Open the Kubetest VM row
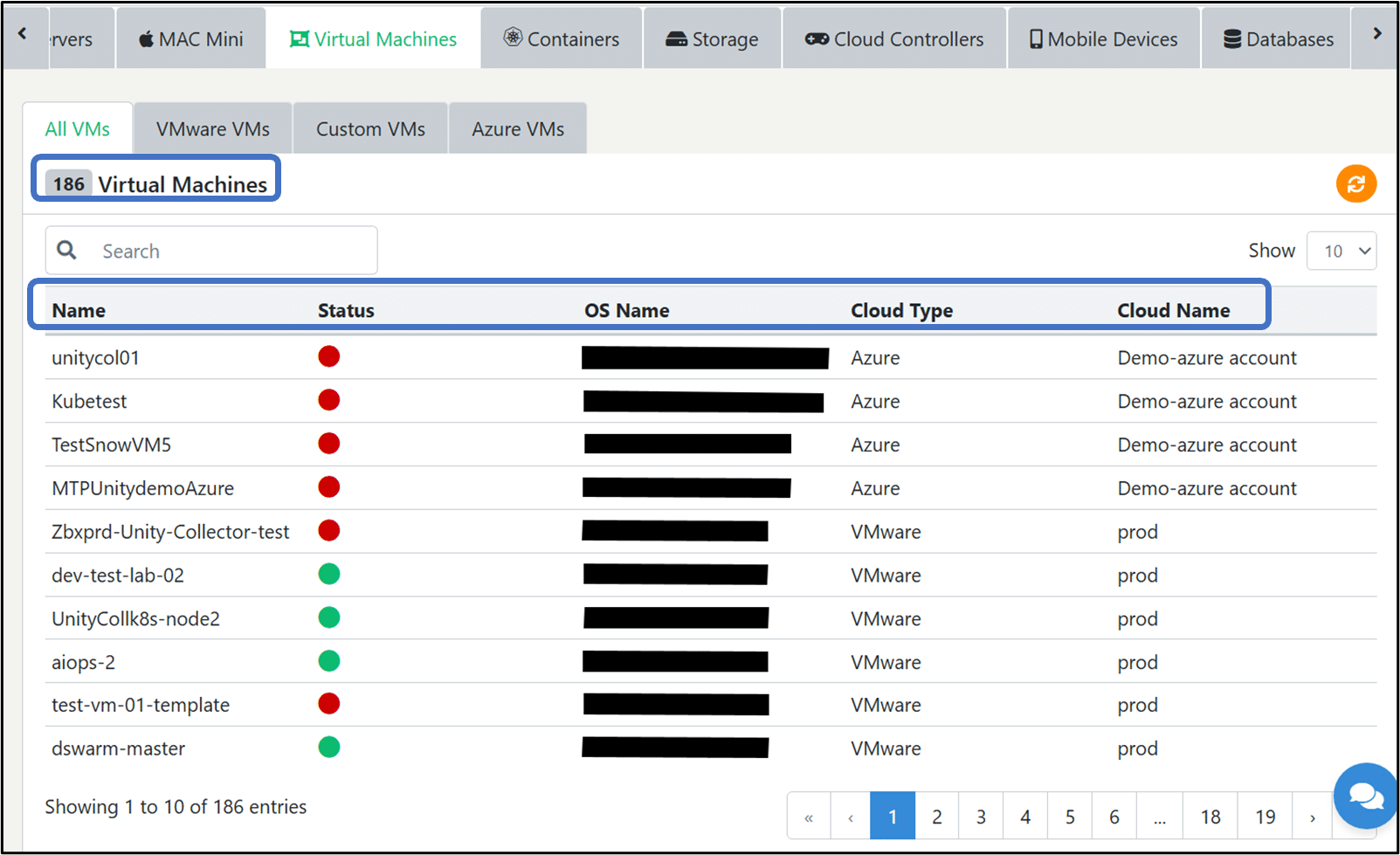This screenshot has height=855, width=1400. tap(711, 401)
